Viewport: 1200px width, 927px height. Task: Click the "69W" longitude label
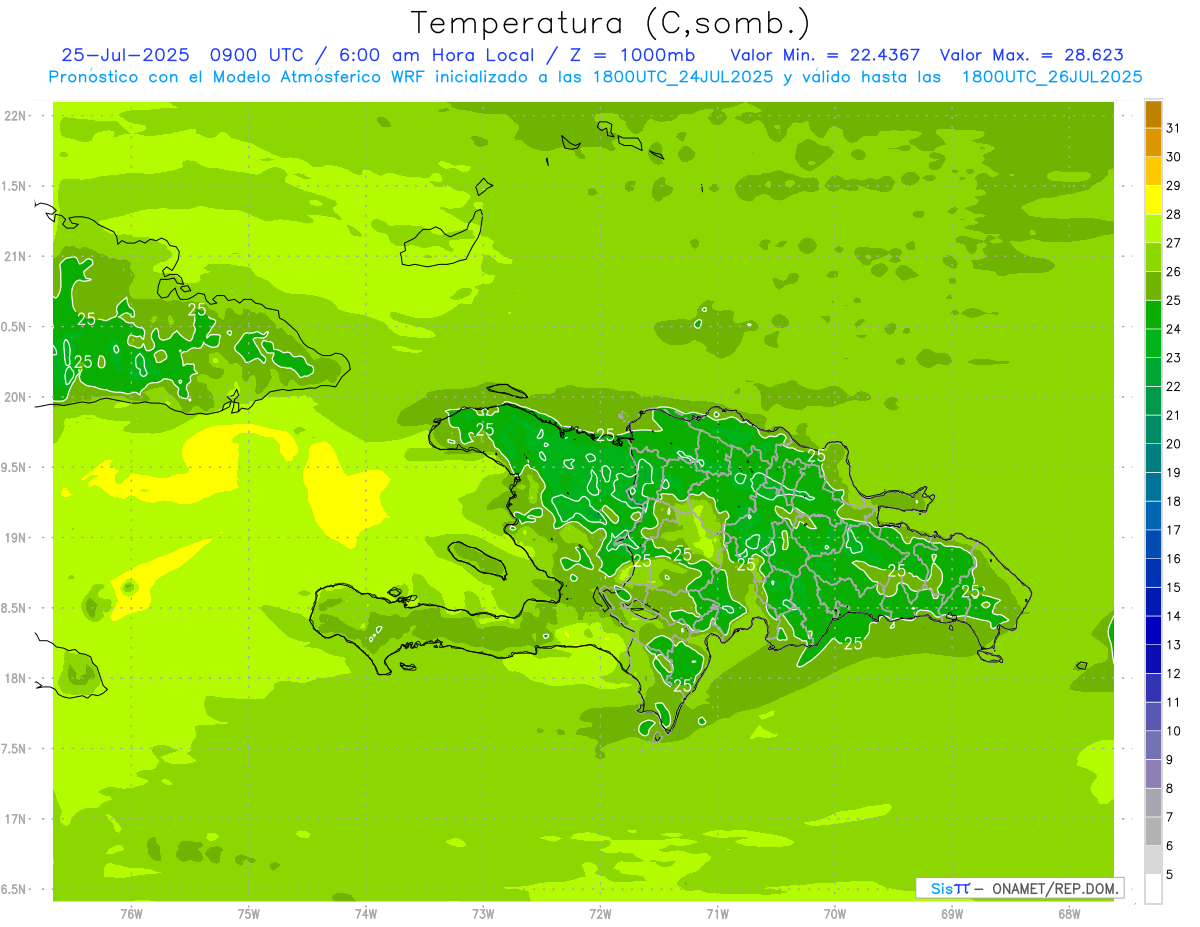pyautogui.click(x=952, y=914)
